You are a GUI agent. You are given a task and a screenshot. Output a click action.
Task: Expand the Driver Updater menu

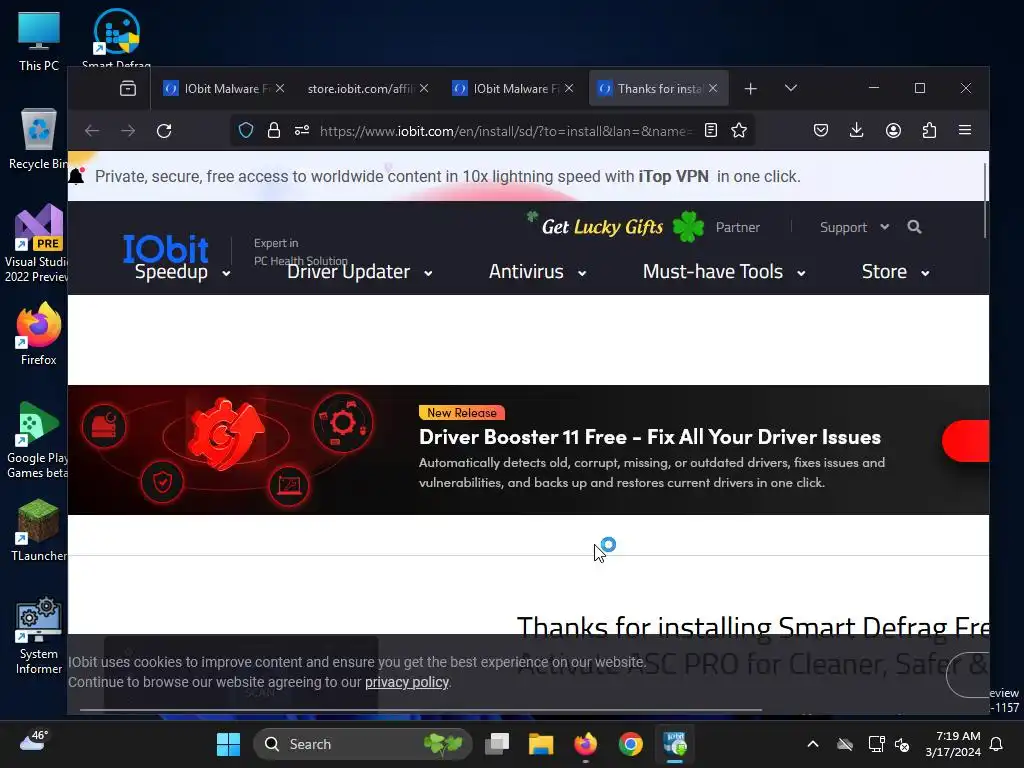[359, 272]
